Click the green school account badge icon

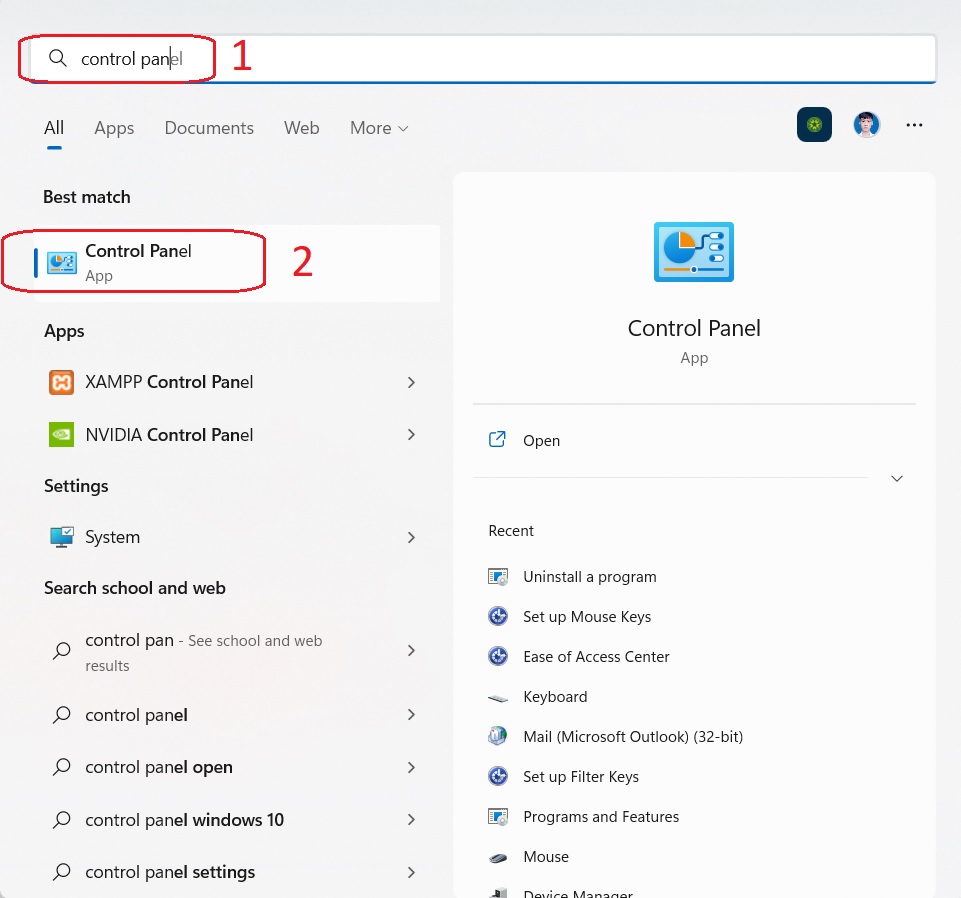[x=814, y=125]
